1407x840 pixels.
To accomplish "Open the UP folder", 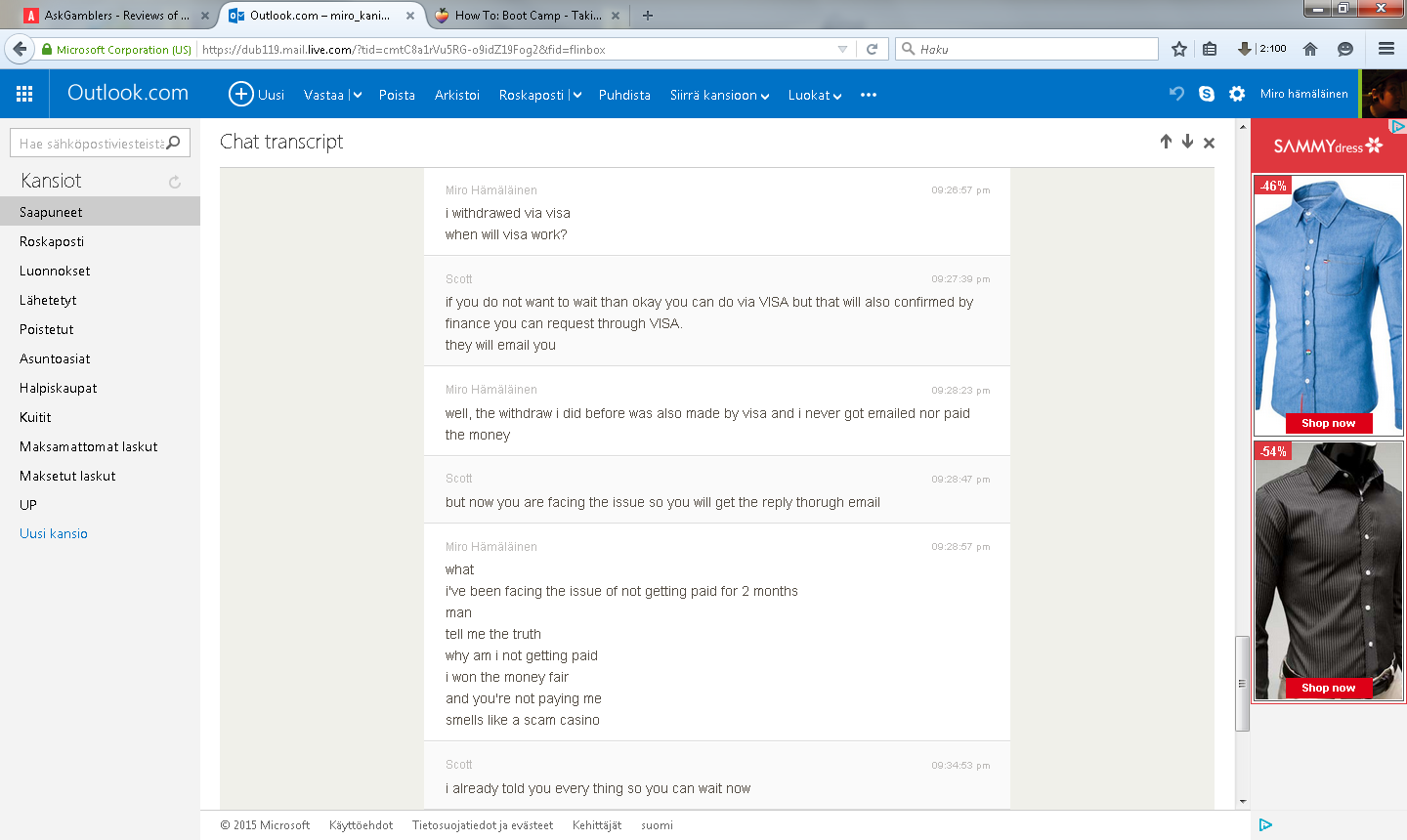I will point(100,505).
